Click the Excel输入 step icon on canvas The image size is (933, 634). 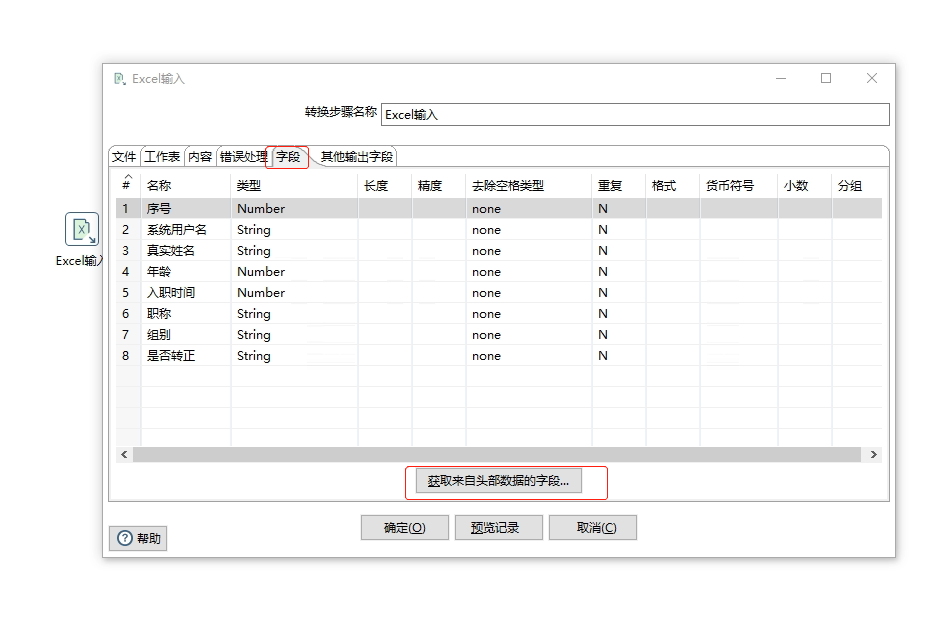tap(82, 229)
